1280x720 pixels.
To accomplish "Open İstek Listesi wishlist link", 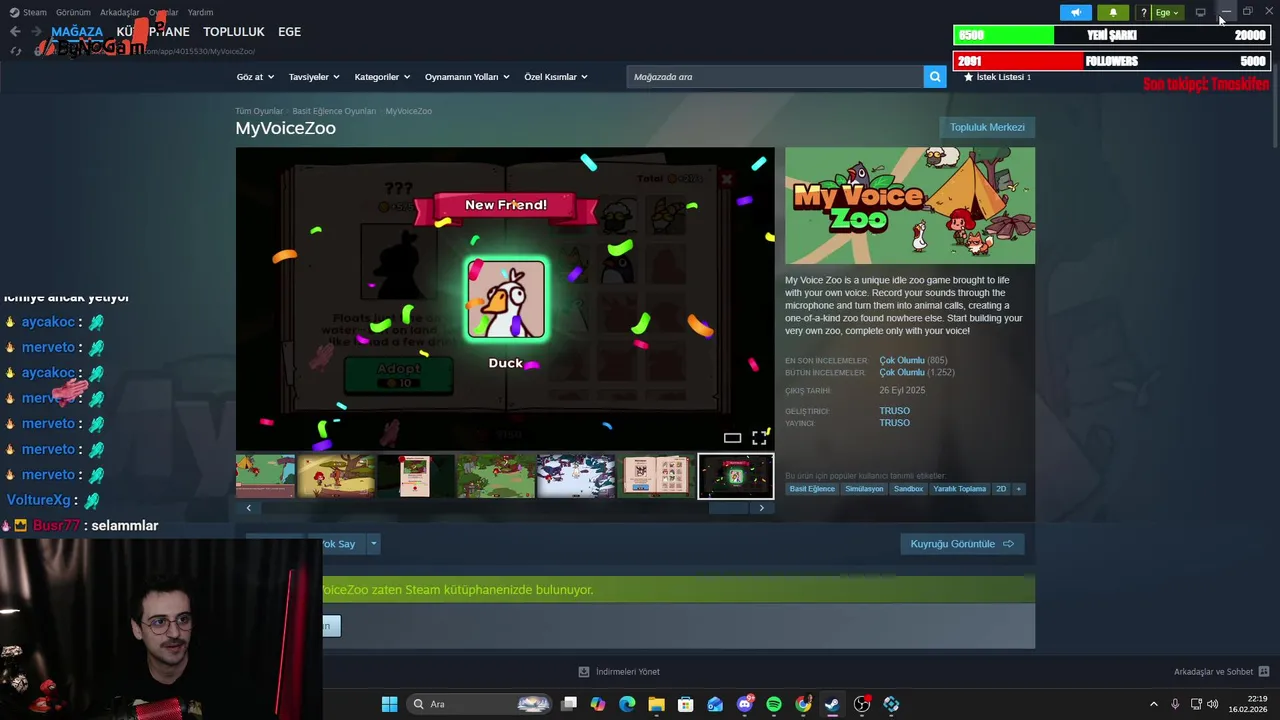I will [997, 77].
